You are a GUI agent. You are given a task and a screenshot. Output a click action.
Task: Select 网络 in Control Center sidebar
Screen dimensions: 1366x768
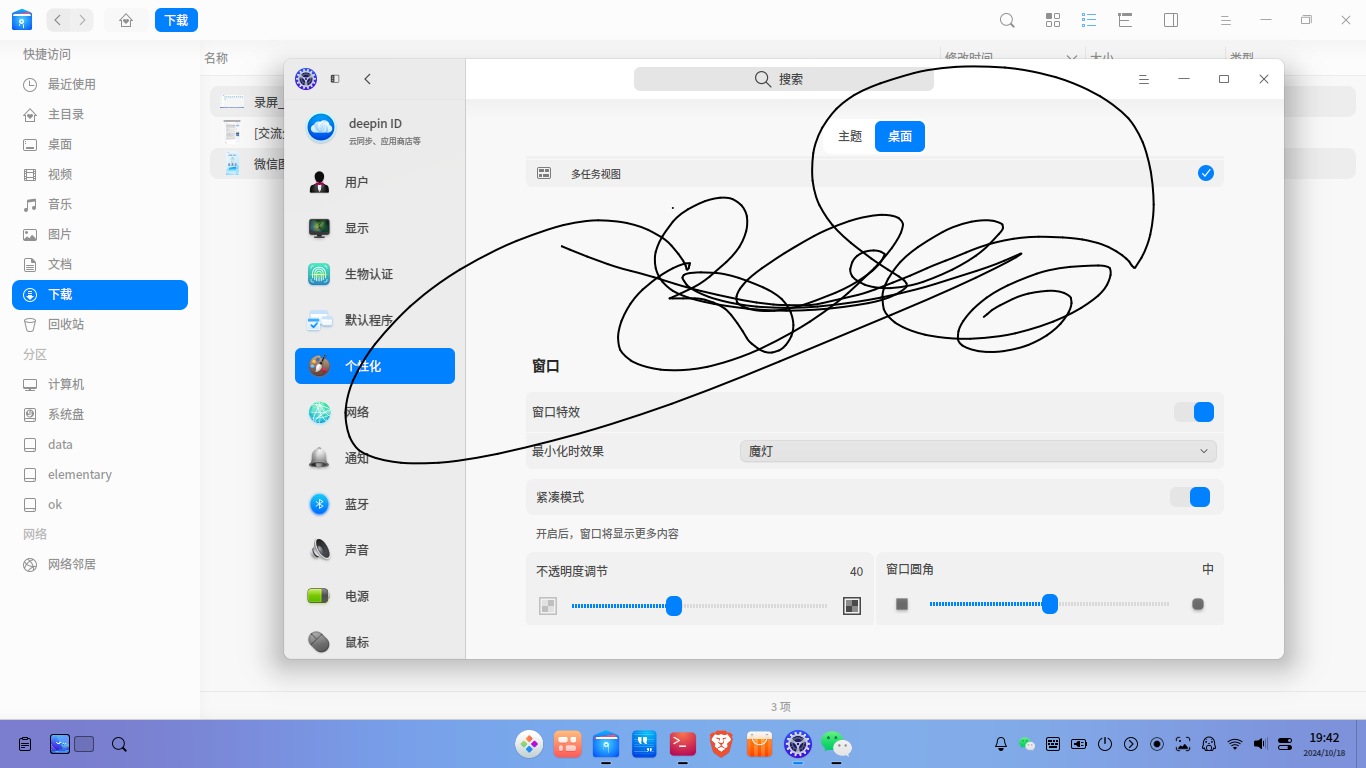375,412
